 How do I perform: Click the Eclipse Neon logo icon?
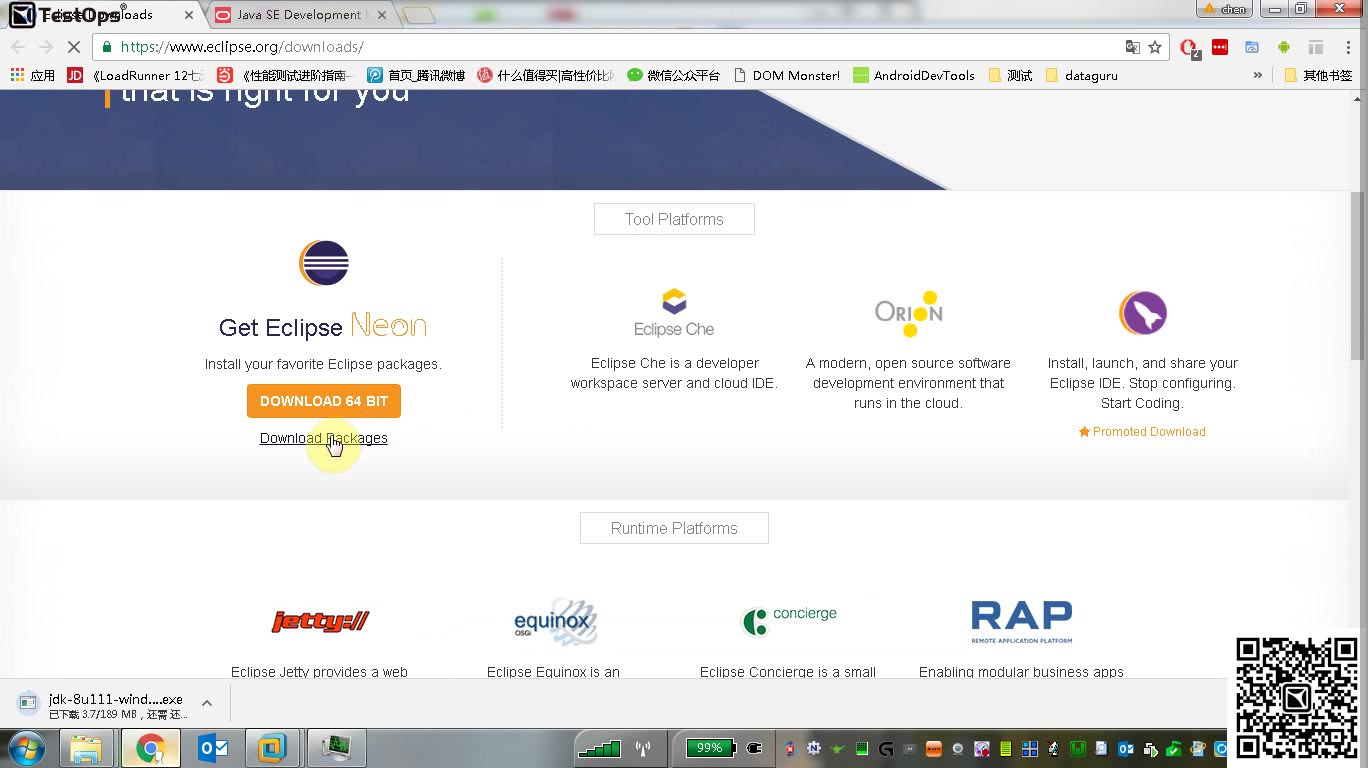tap(324, 263)
